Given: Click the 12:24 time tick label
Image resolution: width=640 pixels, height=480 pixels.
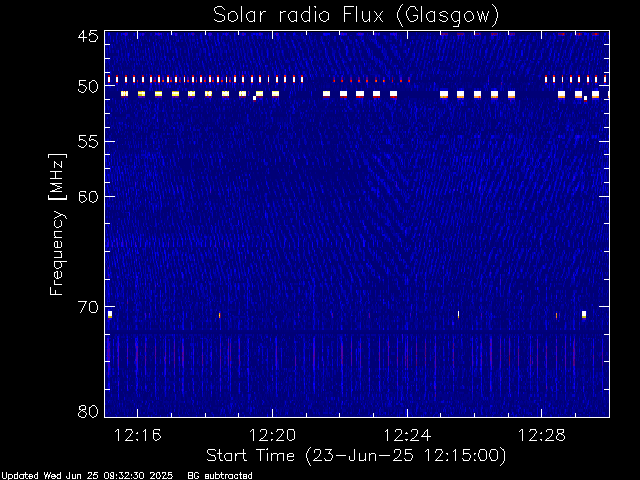Looking at the screenshot, I should [407, 435].
